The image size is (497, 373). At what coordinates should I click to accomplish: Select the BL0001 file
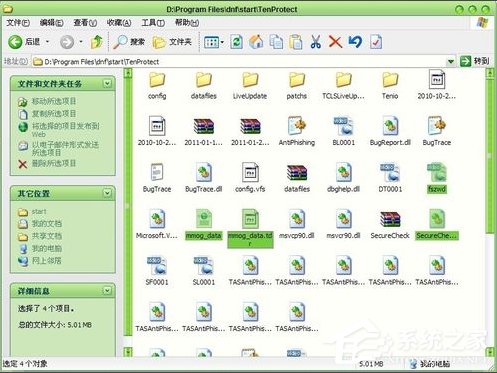coord(343,131)
